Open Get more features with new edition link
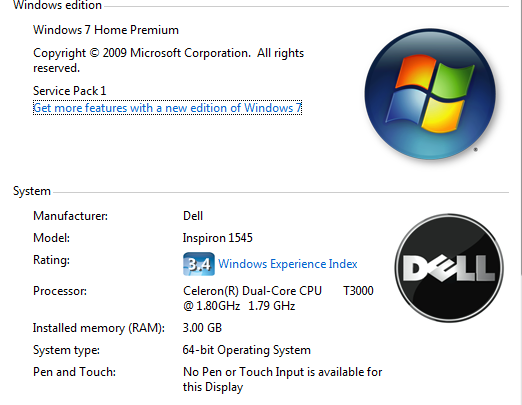This screenshot has width=522, height=405. [x=167, y=108]
